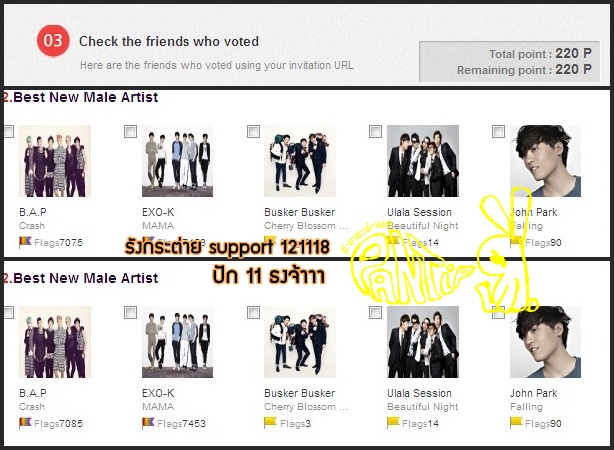Screen dimensions: 614x450
Task: Open the EXO-K photo in bottom row
Action: tap(177, 342)
